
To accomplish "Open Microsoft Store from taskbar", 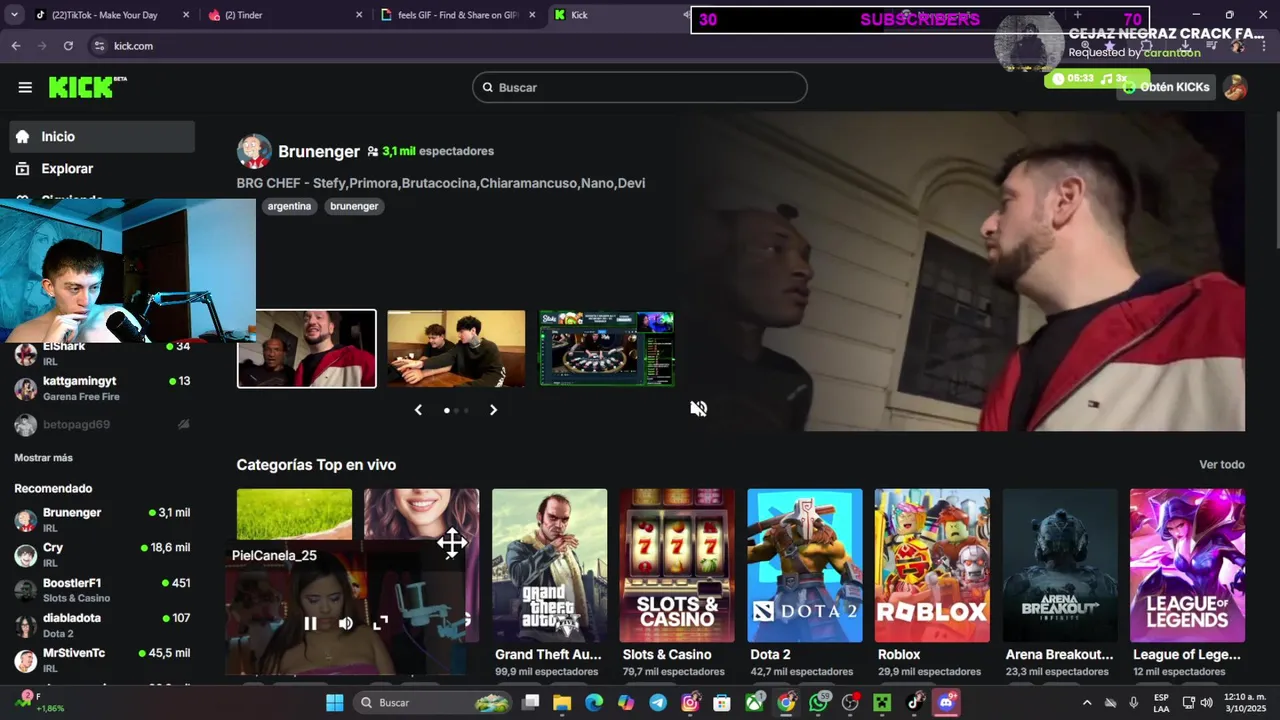I will (722, 703).
